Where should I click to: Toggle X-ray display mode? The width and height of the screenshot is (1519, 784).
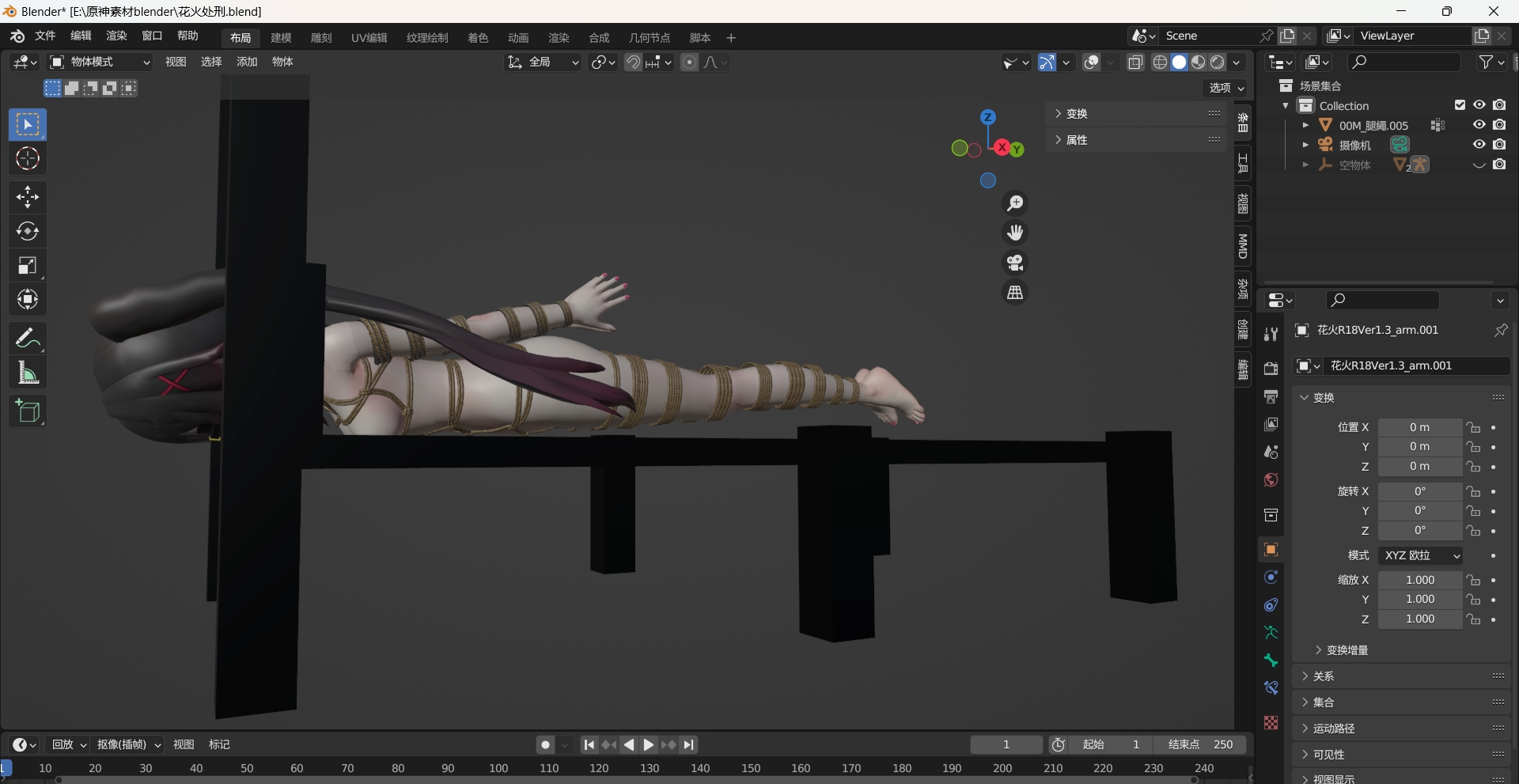[x=1135, y=62]
